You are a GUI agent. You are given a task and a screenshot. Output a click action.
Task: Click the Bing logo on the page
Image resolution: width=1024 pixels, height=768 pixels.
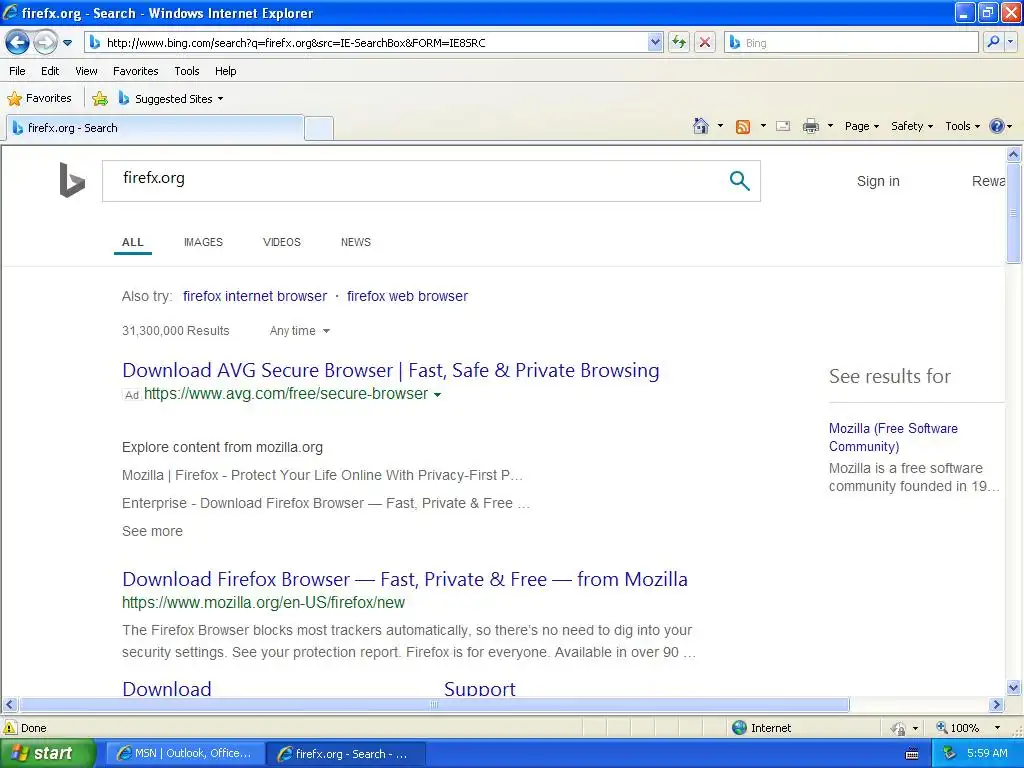pyautogui.click(x=72, y=180)
